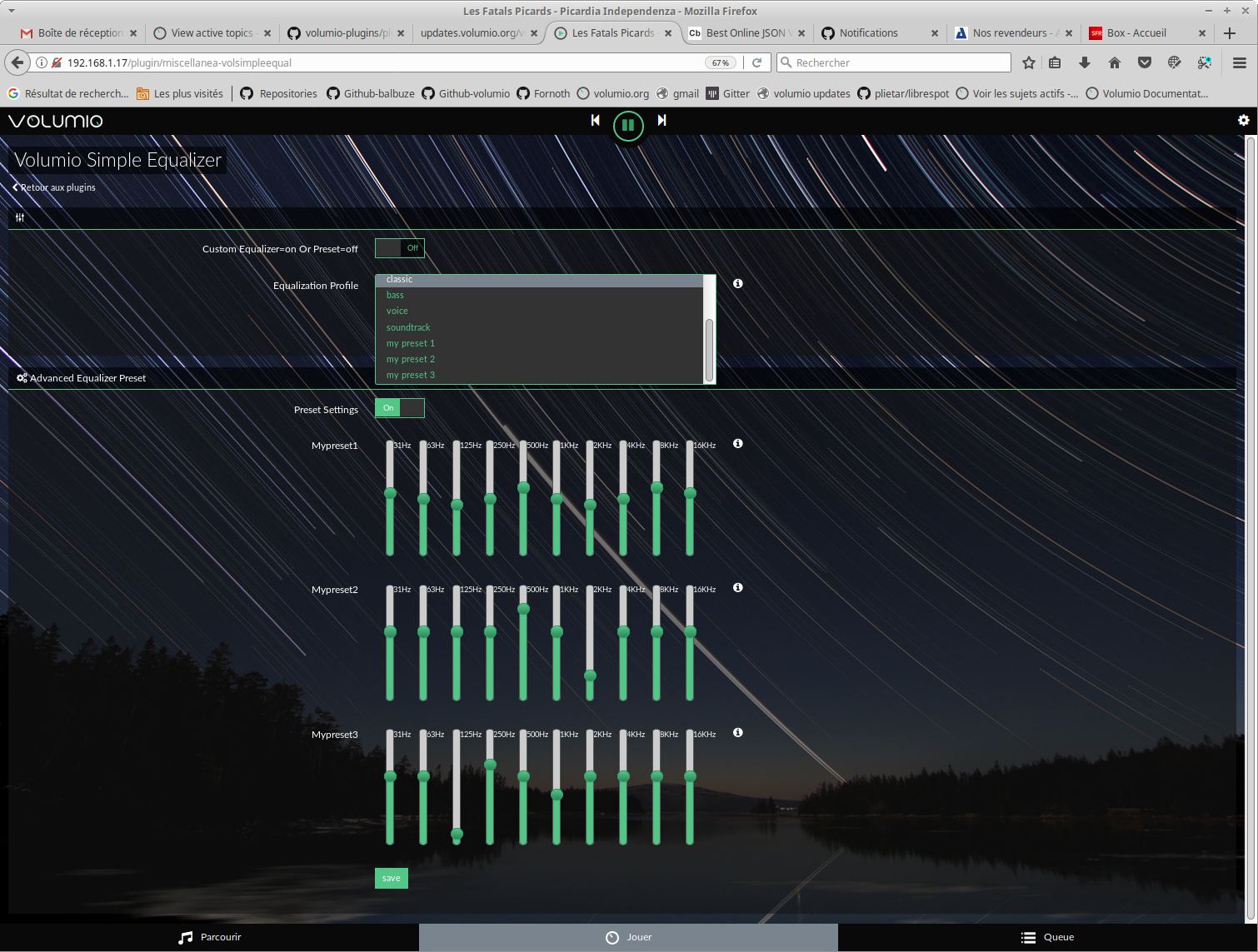Switch to Best Online JSON tab
The image size is (1258, 952).
point(746,33)
